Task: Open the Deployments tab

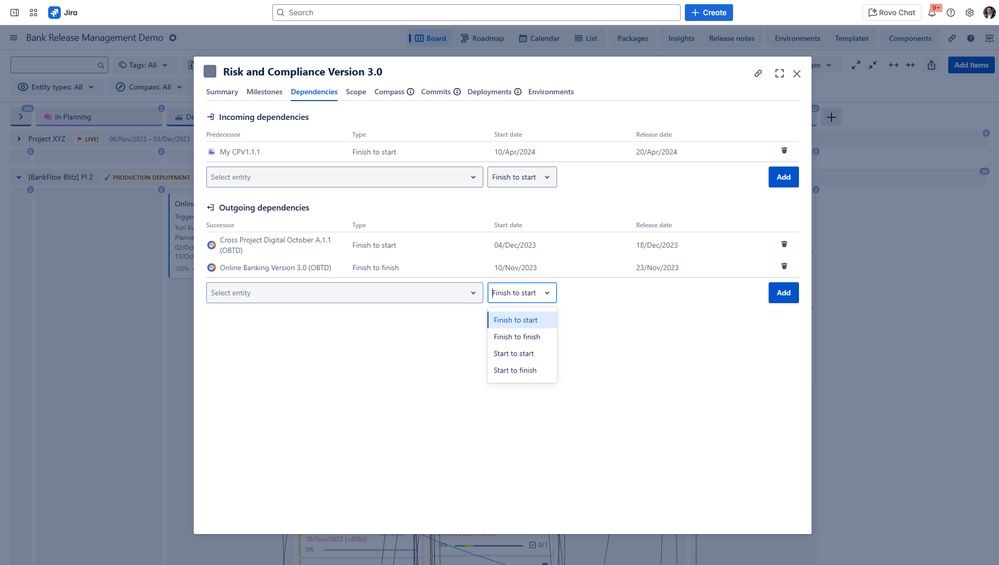Action: pos(489,92)
